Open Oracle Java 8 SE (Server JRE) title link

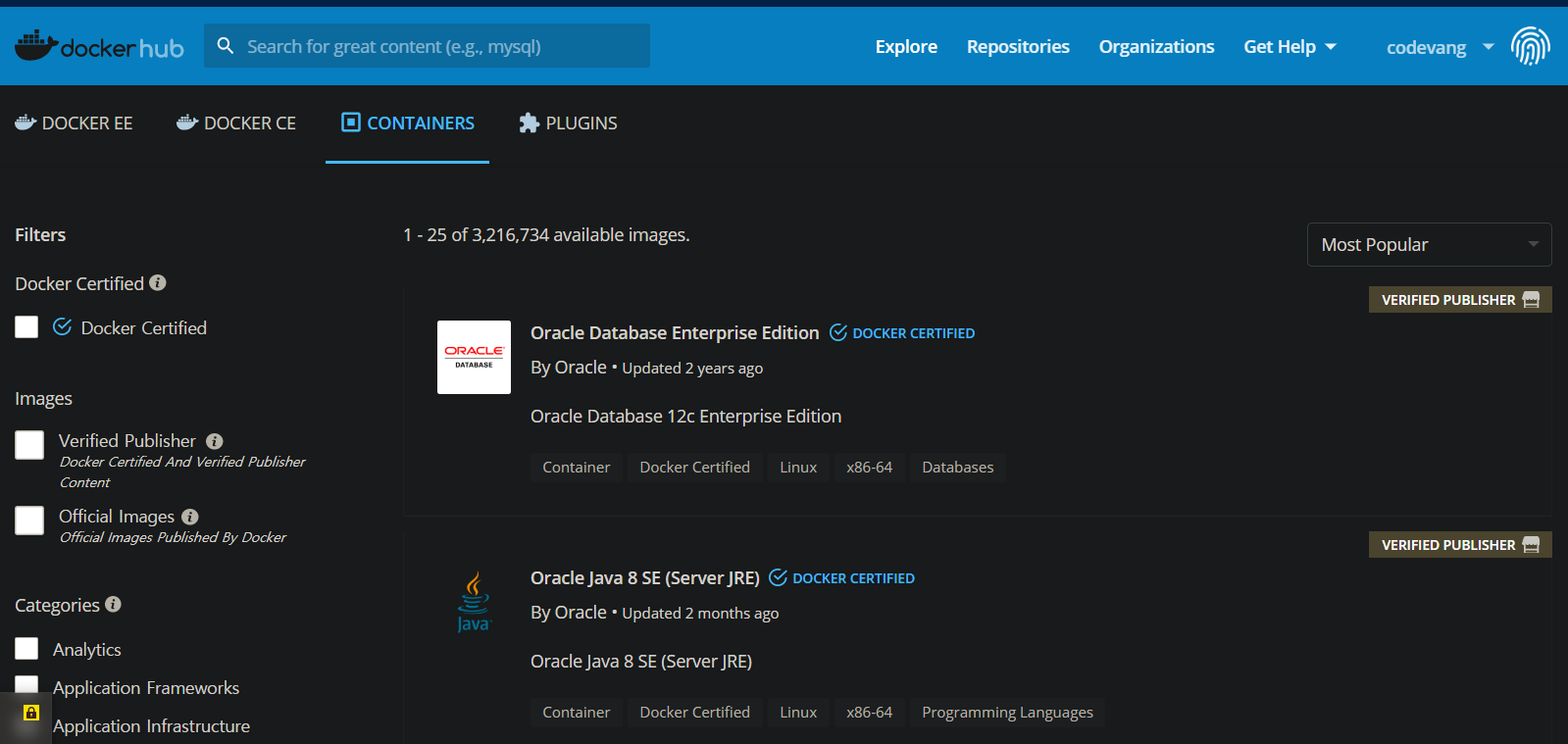(x=645, y=577)
